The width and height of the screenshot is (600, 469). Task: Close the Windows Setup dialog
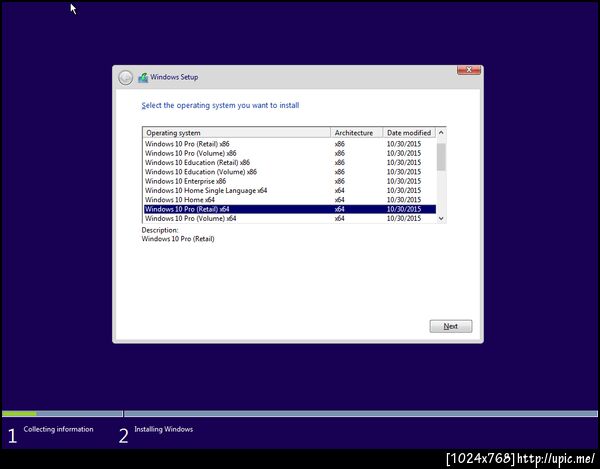tap(469, 70)
